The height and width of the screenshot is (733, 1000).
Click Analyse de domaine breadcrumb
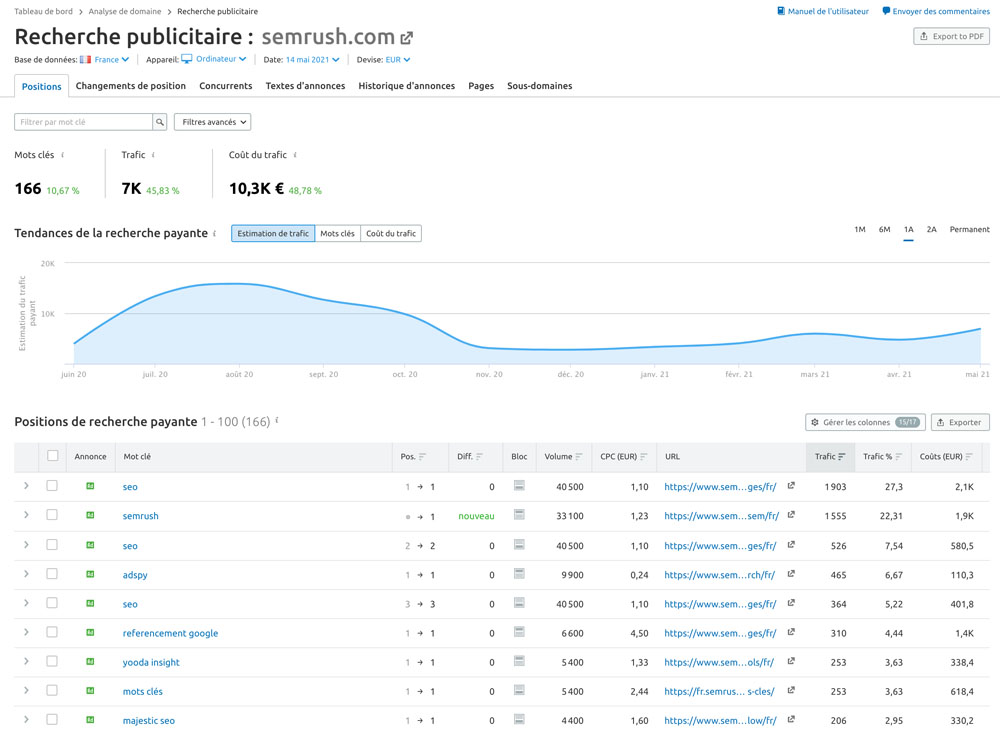point(125,11)
